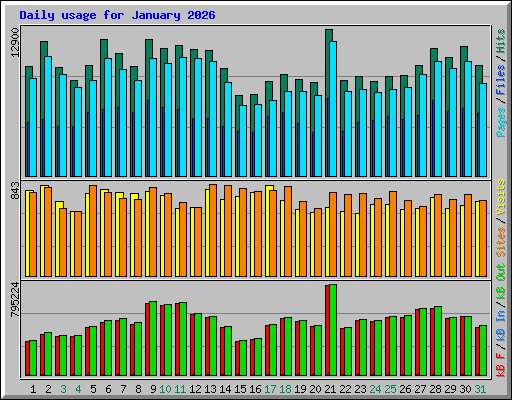Click day 19 on the x-axis
512x400 pixels.
(x=300, y=389)
